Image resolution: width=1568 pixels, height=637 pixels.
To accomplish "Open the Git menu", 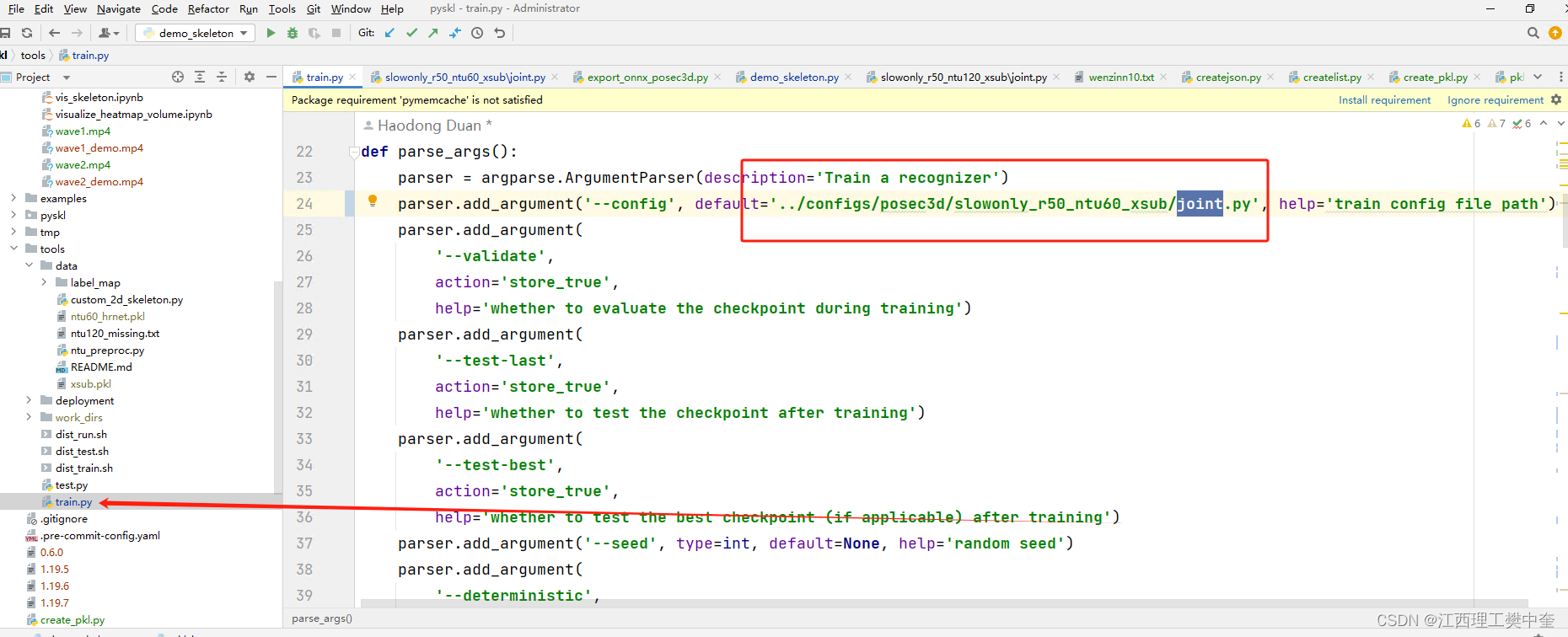I will coord(314,8).
